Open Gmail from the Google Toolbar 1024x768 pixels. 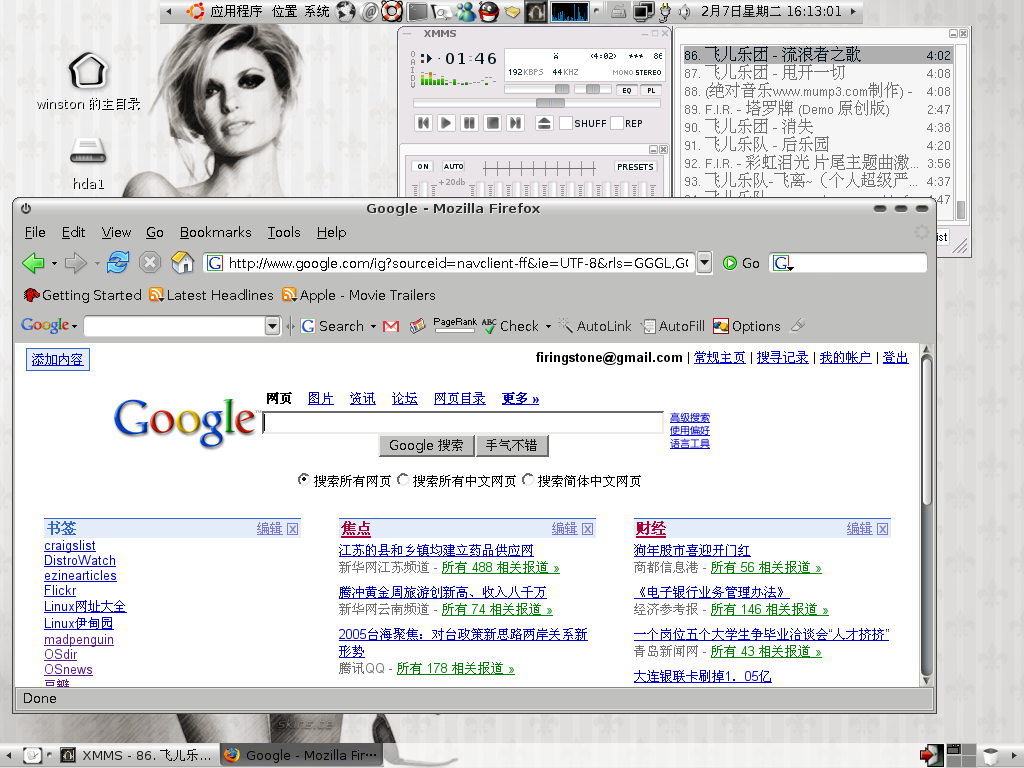[391, 326]
